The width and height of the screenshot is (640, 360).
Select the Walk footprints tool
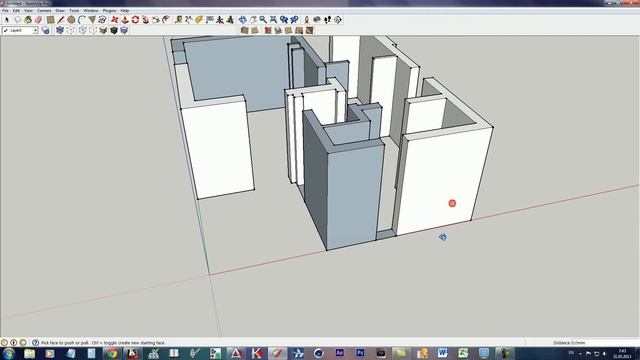pyautogui.click(x=327, y=20)
